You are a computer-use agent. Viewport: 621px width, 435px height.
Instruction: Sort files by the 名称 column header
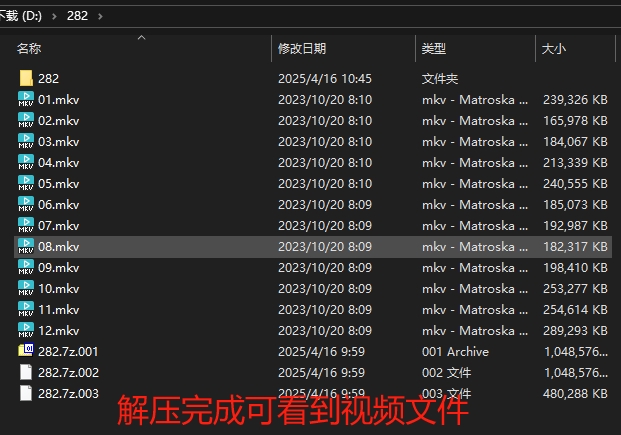tap(29, 49)
